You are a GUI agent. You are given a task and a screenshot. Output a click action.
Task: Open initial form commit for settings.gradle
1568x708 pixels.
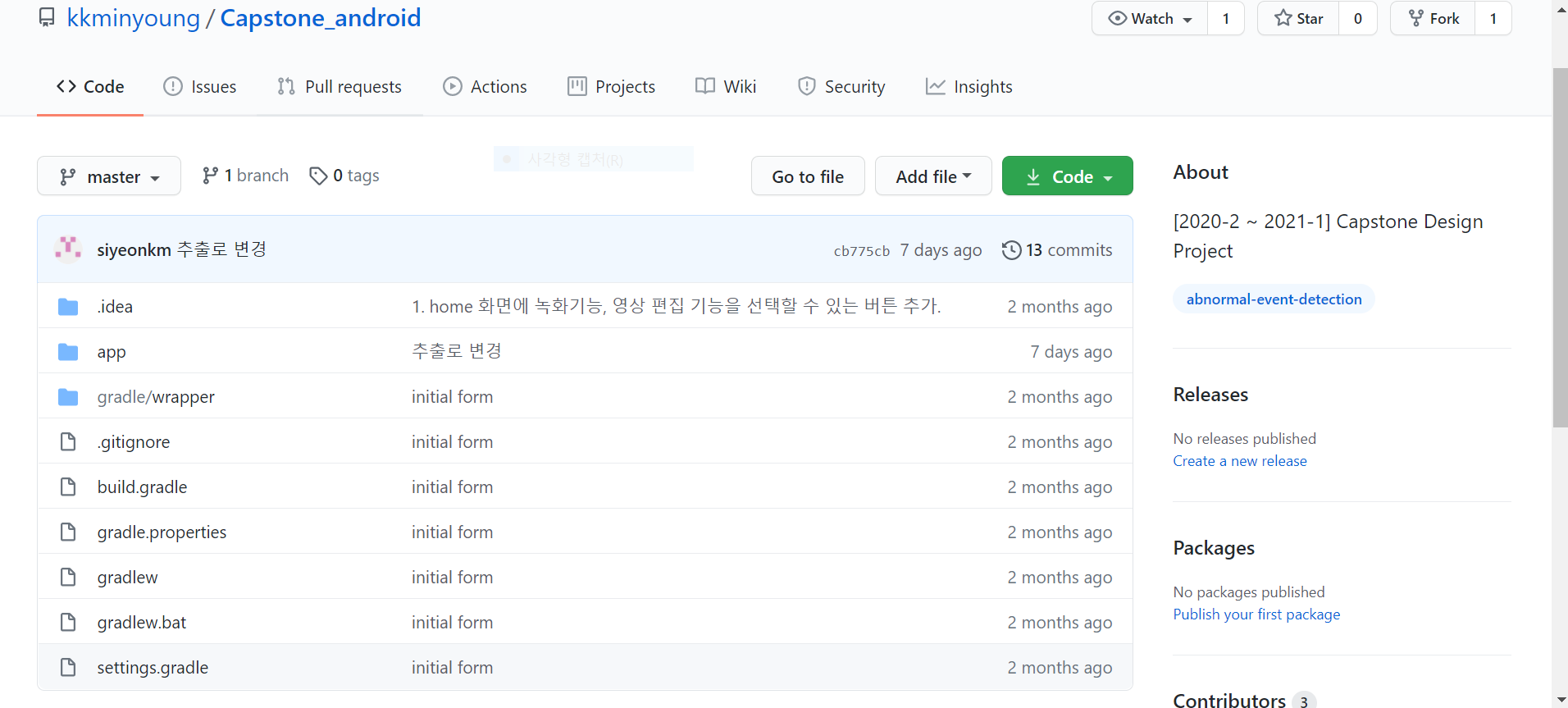[x=452, y=668]
